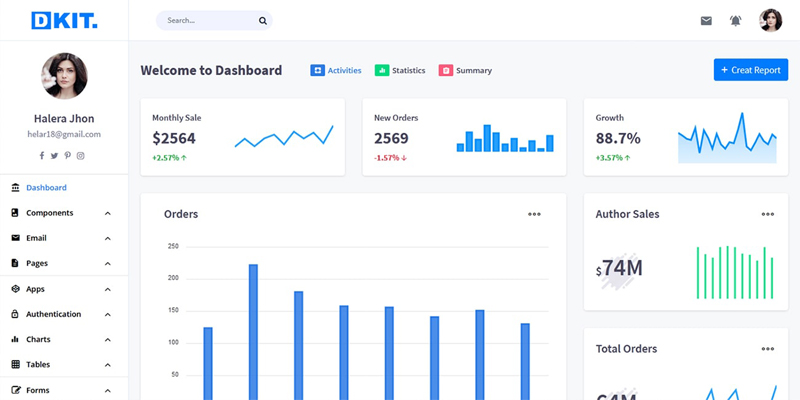Click the green Statistics tab icon
The width and height of the screenshot is (800, 400).
[382, 70]
